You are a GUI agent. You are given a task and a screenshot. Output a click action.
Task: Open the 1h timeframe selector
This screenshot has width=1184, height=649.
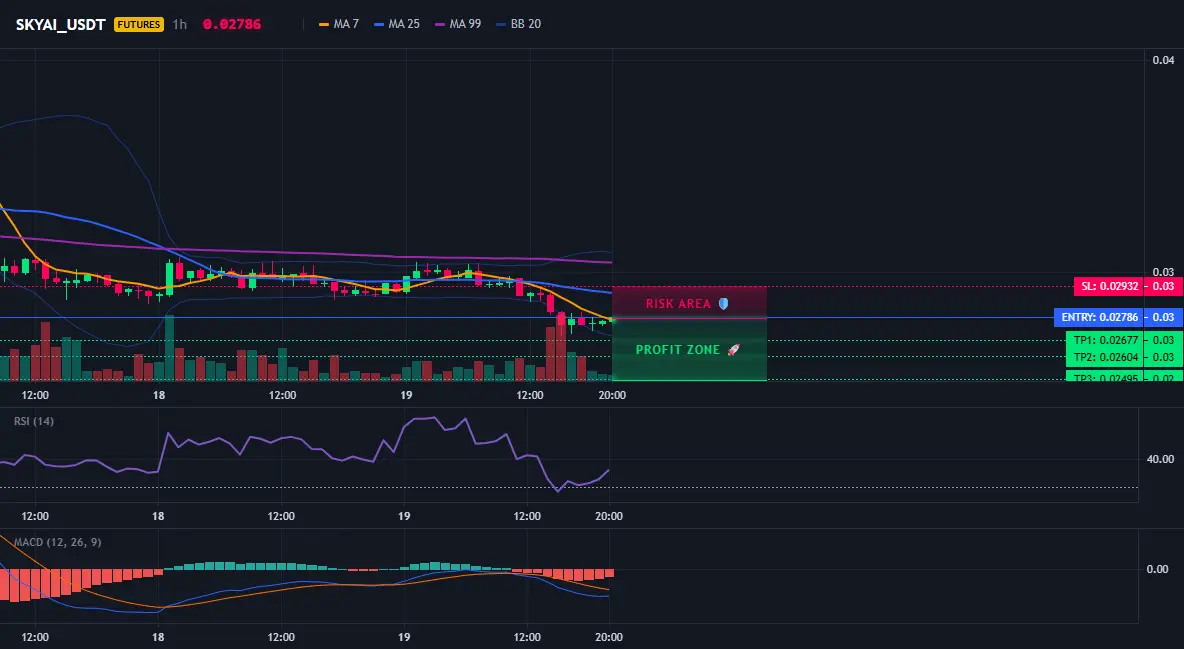point(180,24)
